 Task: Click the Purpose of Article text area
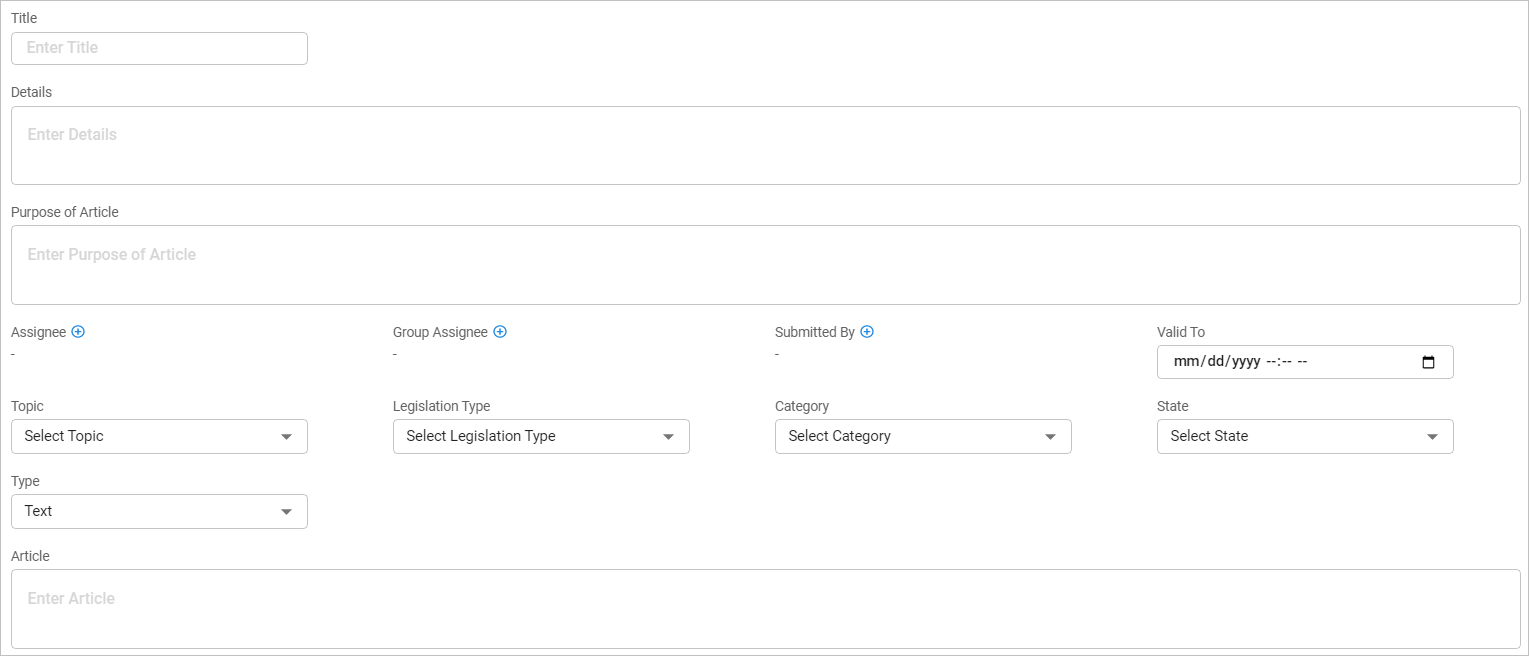765,265
